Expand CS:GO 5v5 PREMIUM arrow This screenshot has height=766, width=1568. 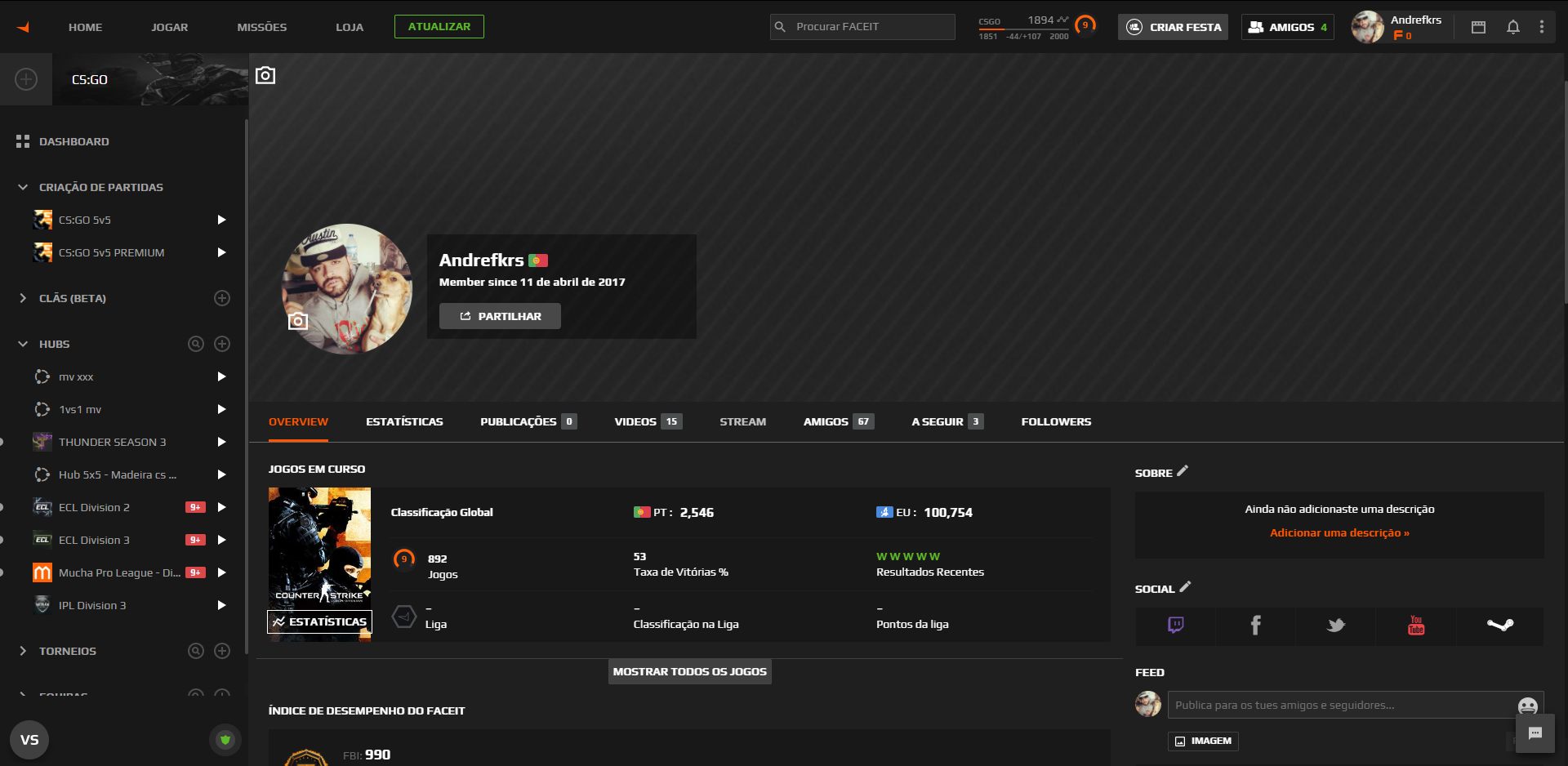(221, 252)
